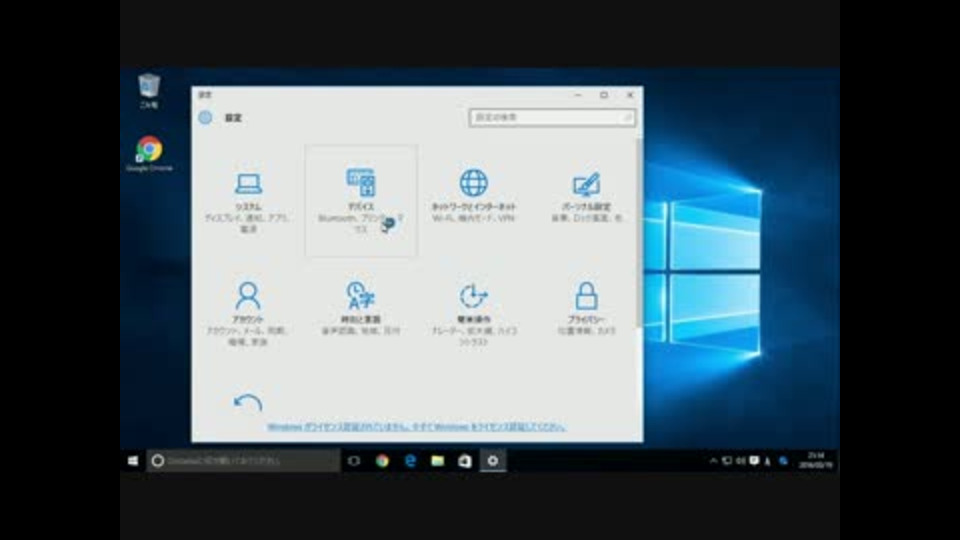Launch Microsoft Edge from the taskbar
The width and height of the screenshot is (960, 540).
[410, 460]
